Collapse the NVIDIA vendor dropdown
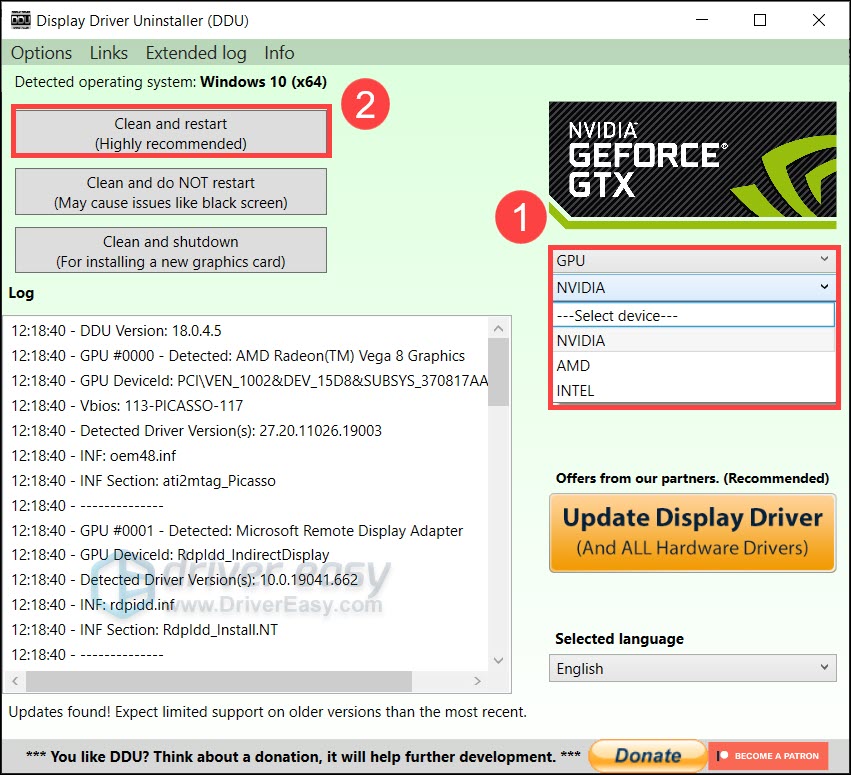The image size is (851, 775). point(694,287)
